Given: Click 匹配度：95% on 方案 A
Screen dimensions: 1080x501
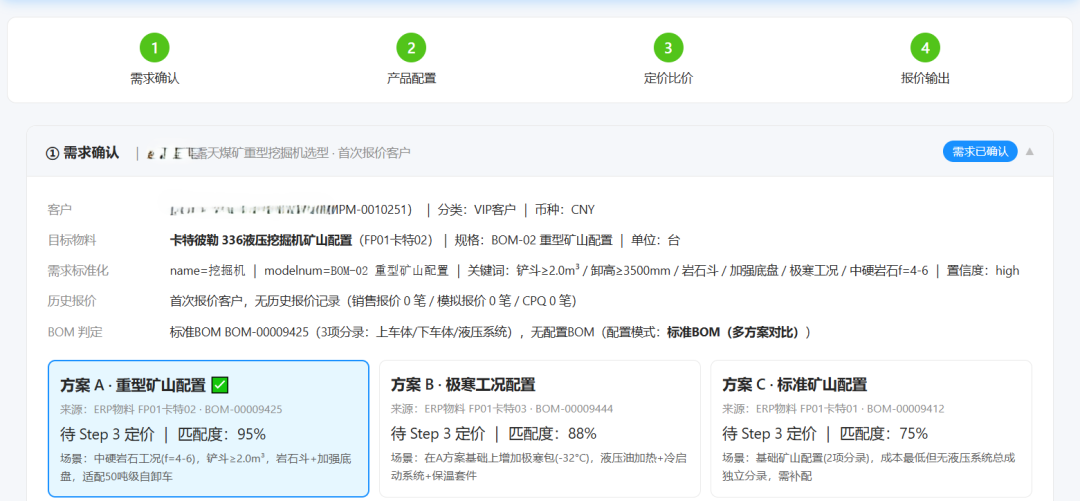Looking at the screenshot, I should 222,434.
